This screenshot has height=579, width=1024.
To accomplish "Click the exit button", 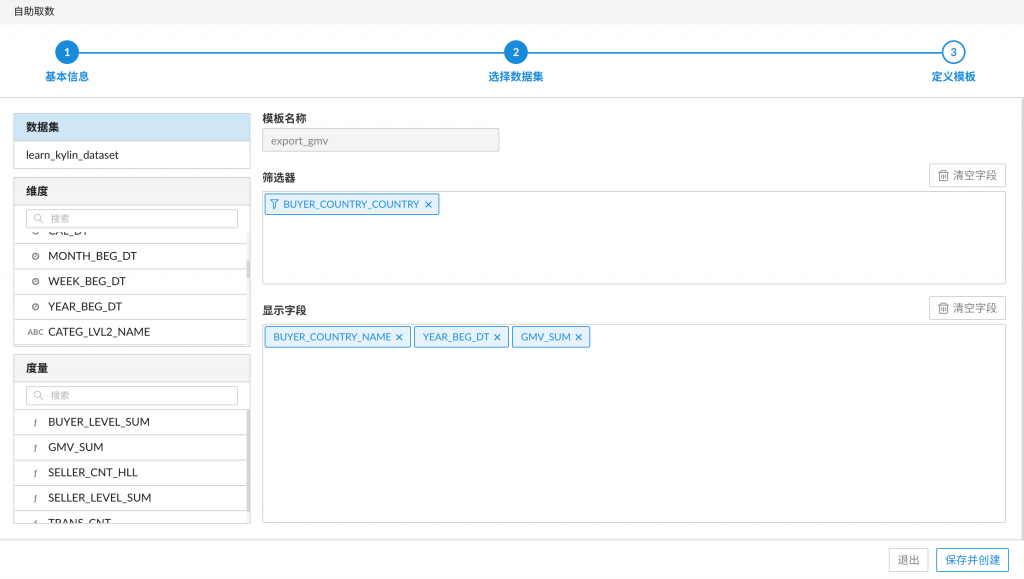I will pyautogui.click(x=908, y=560).
